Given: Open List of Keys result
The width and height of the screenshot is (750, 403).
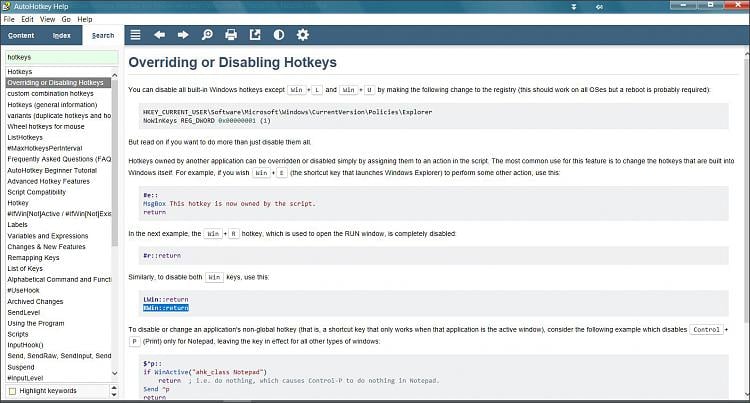Looking at the screenshot, I should [25, 269].
